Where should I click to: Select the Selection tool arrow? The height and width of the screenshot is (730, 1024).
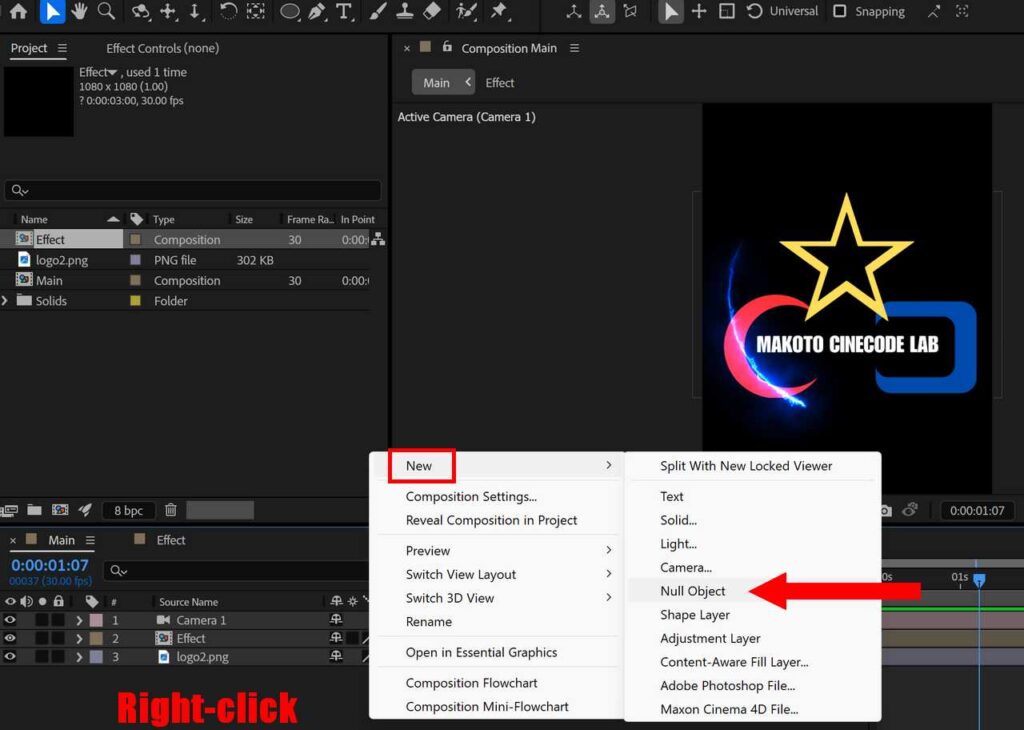[x=52, y=11]
